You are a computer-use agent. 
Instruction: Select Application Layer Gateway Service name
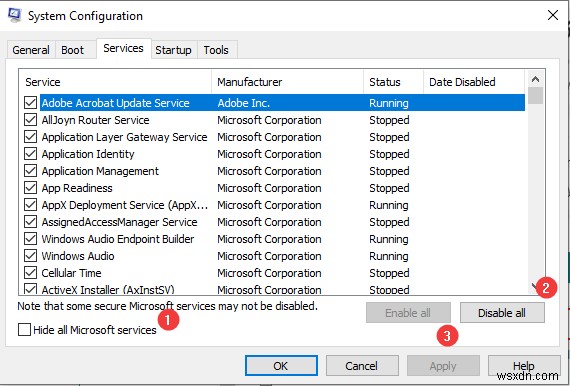click(x=124, y=137)
